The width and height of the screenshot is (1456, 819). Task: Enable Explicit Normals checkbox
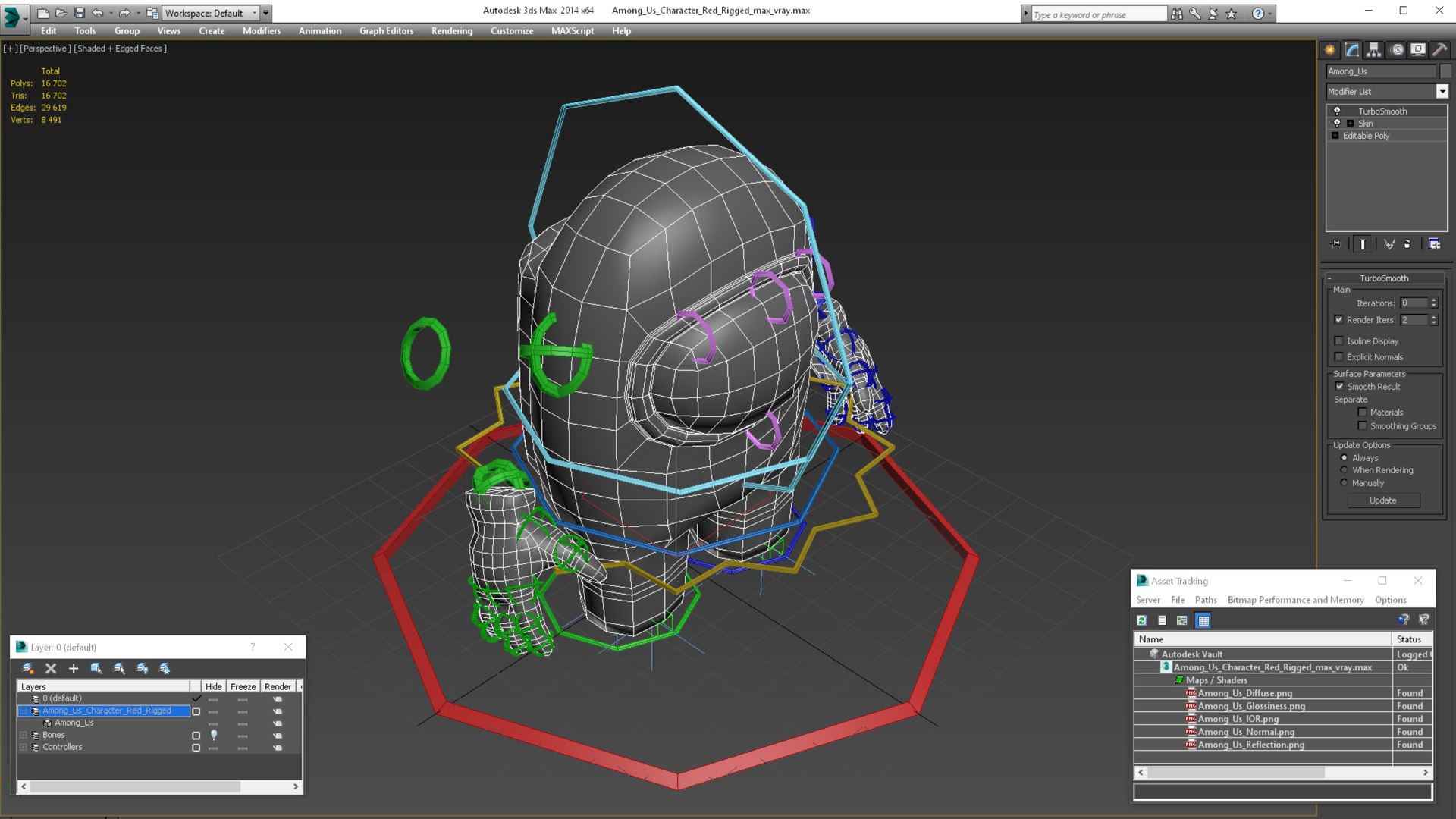[1338, 357]
